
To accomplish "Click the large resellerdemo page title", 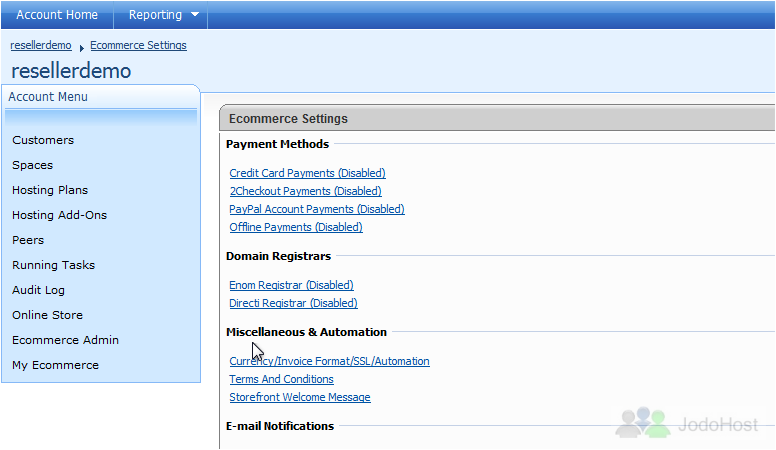I will (71, 71).
